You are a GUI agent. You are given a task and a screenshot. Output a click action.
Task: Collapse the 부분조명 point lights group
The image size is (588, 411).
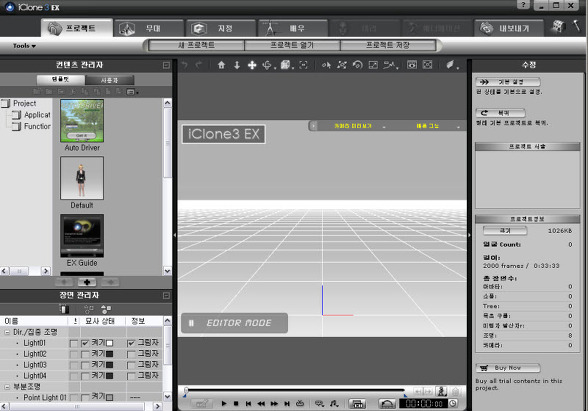(x=7, y=387)
